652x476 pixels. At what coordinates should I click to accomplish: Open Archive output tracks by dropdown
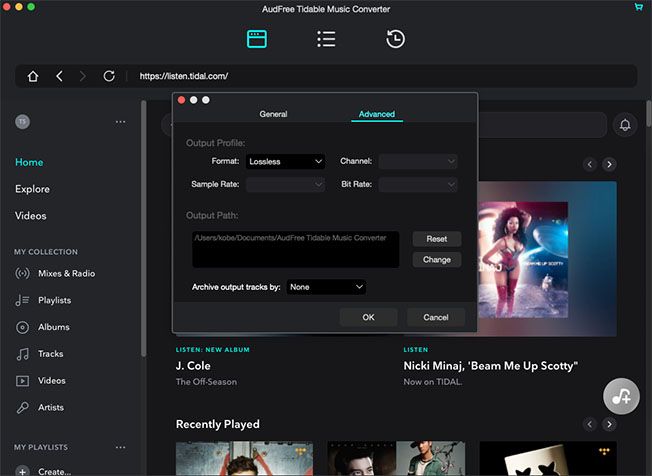click(326, 287)
